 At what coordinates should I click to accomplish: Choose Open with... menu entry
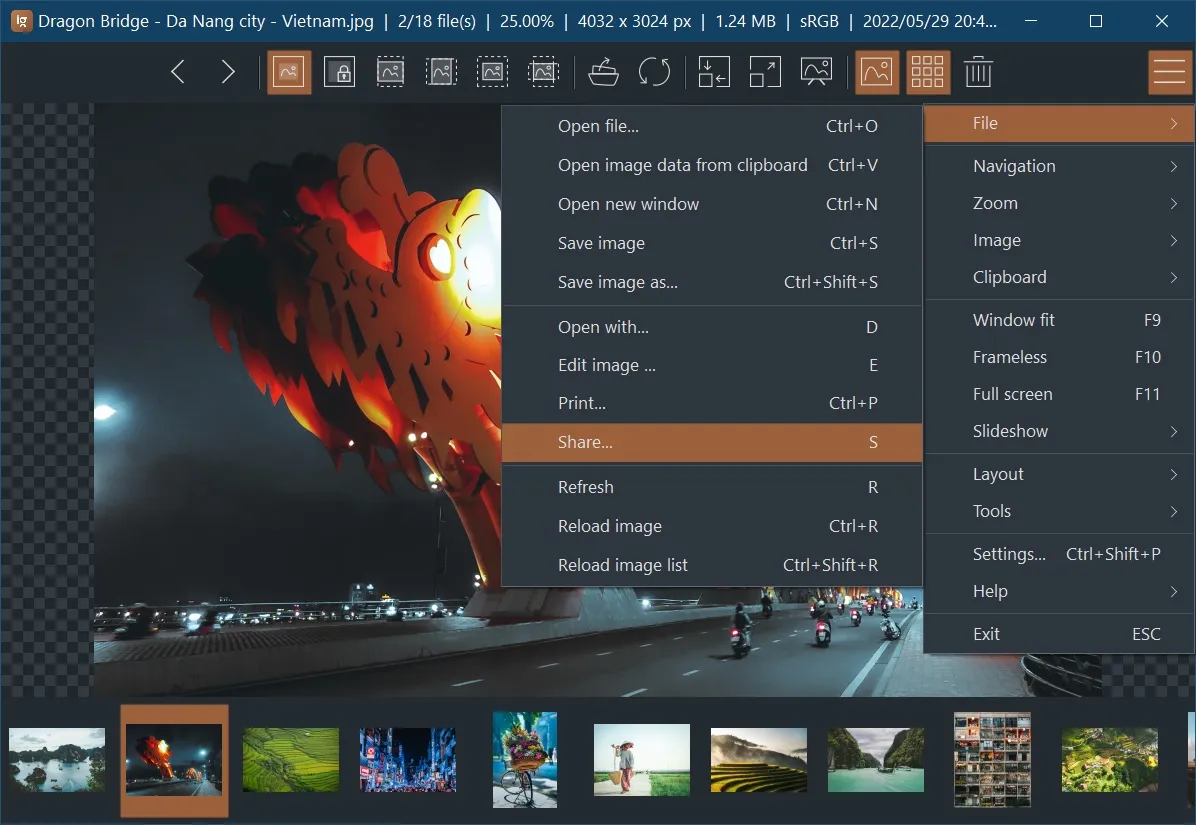(712, 327)
